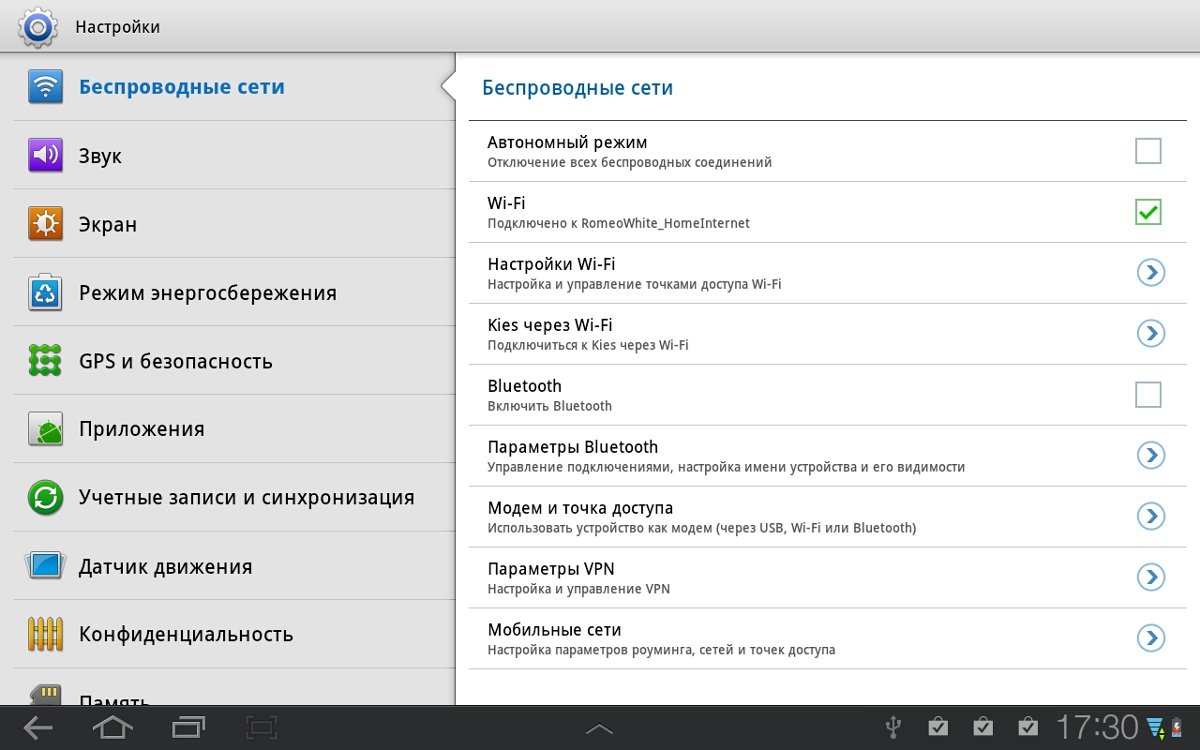Tap the GPS и безопасность green dots icon

tap(45, 360)
